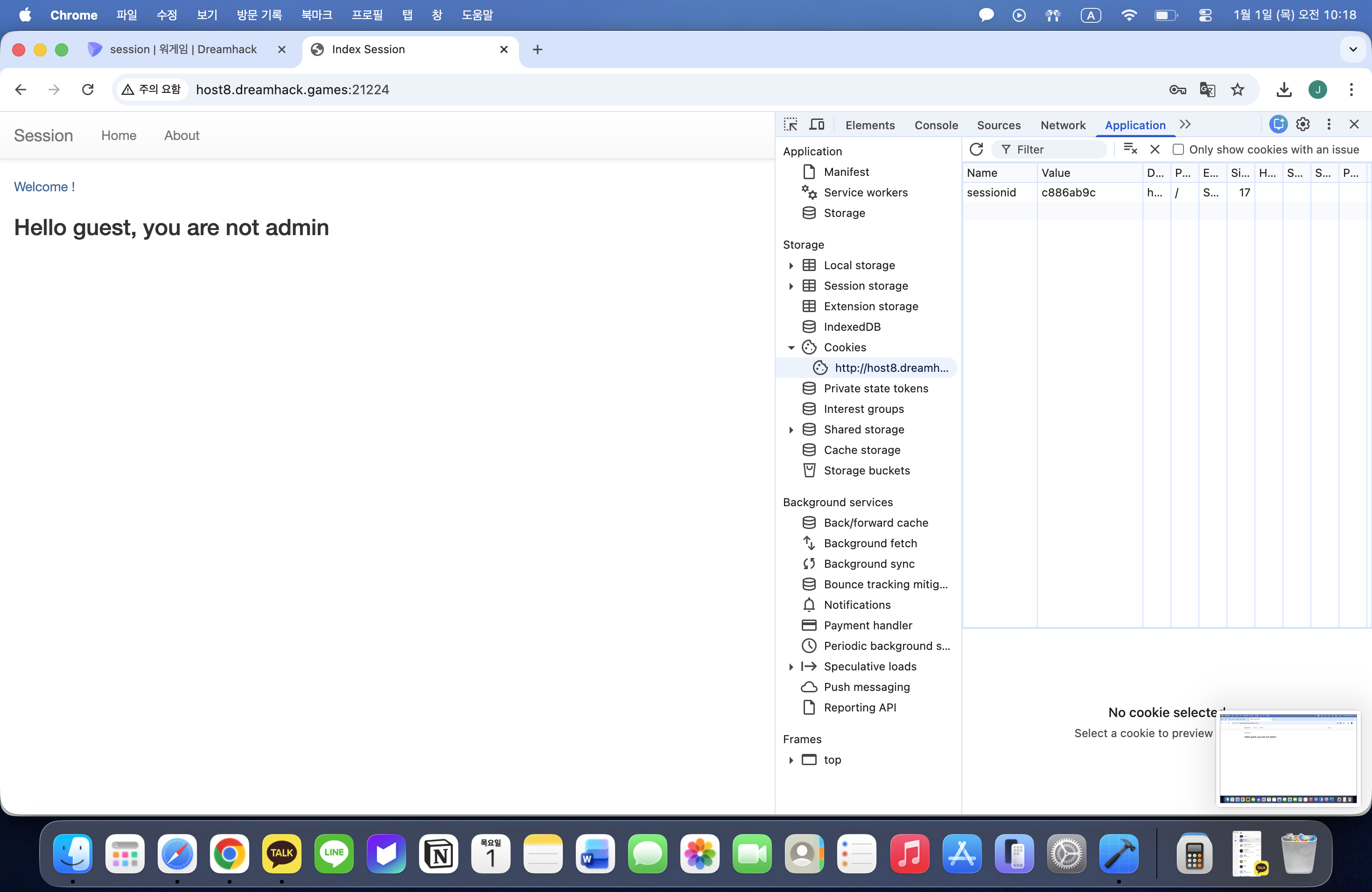
Task: Open the Chrome downloads icon
Action: click(1284, 89)
